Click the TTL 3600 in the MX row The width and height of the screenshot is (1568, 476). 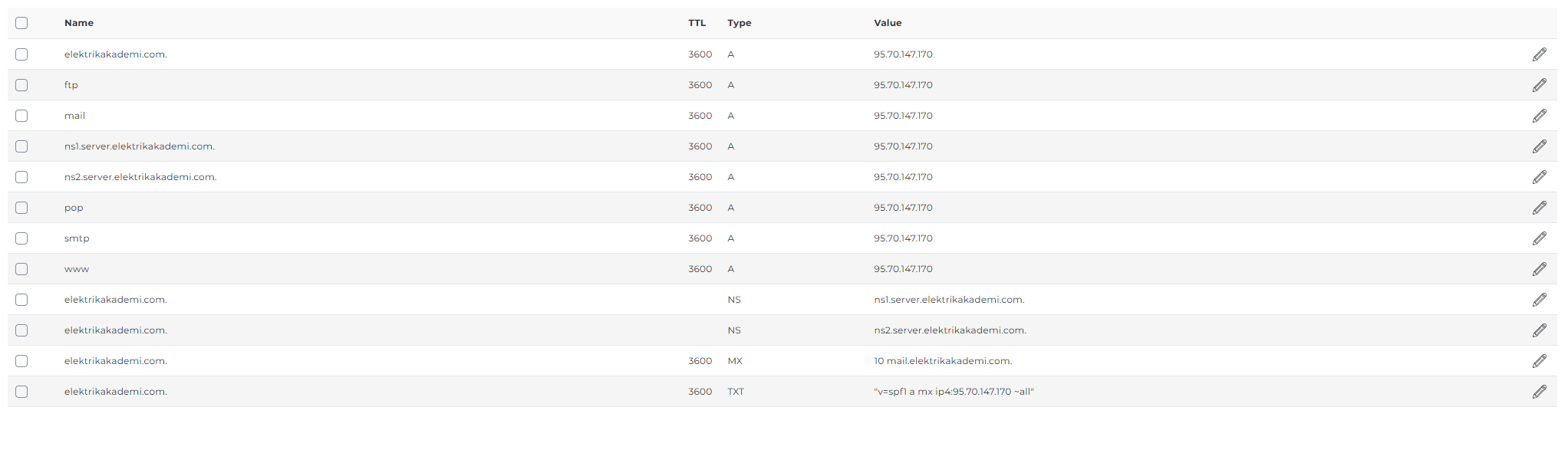tap(700, 361)
